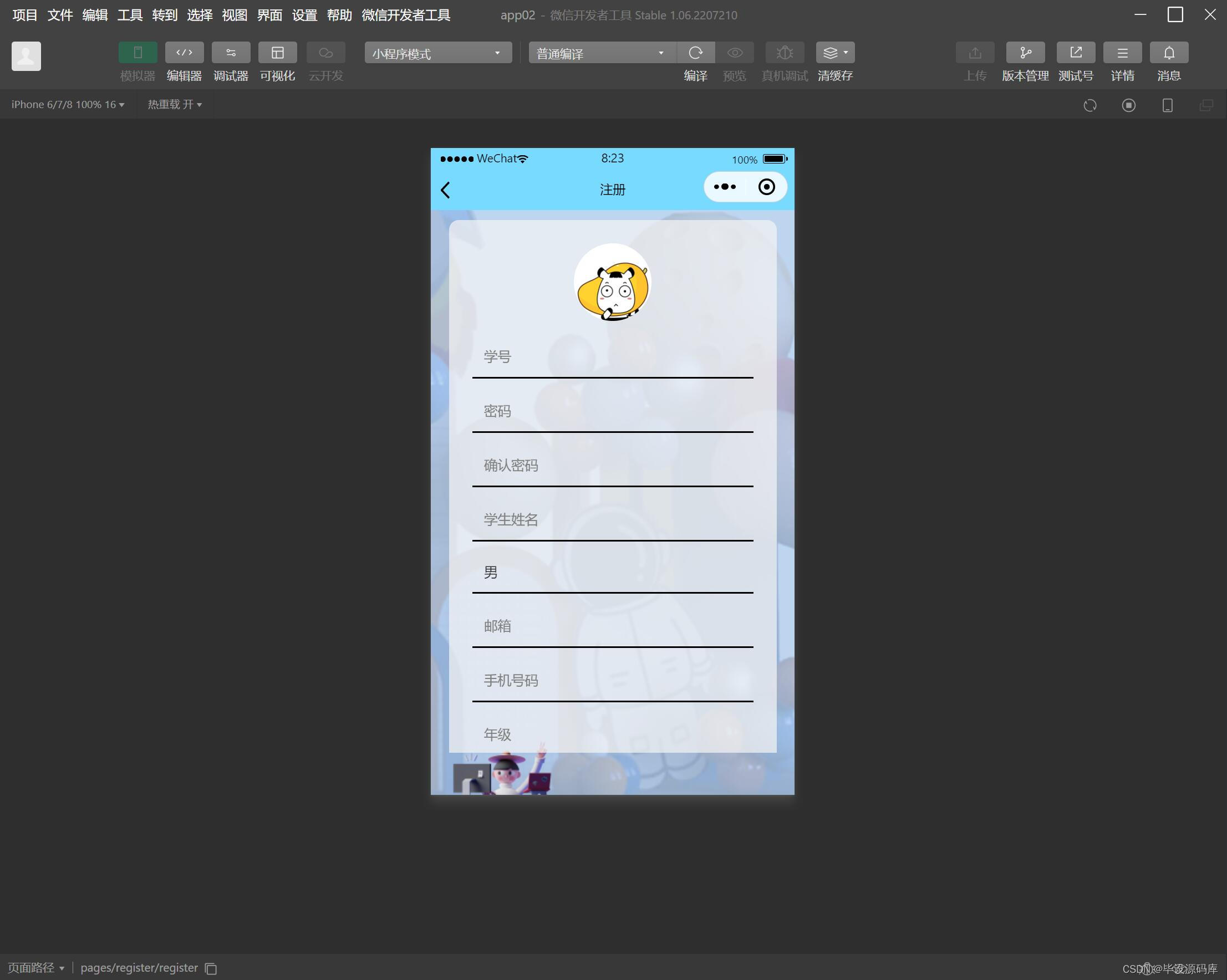
Task: Tap the mini program more dots button
Action: [725, 187]
